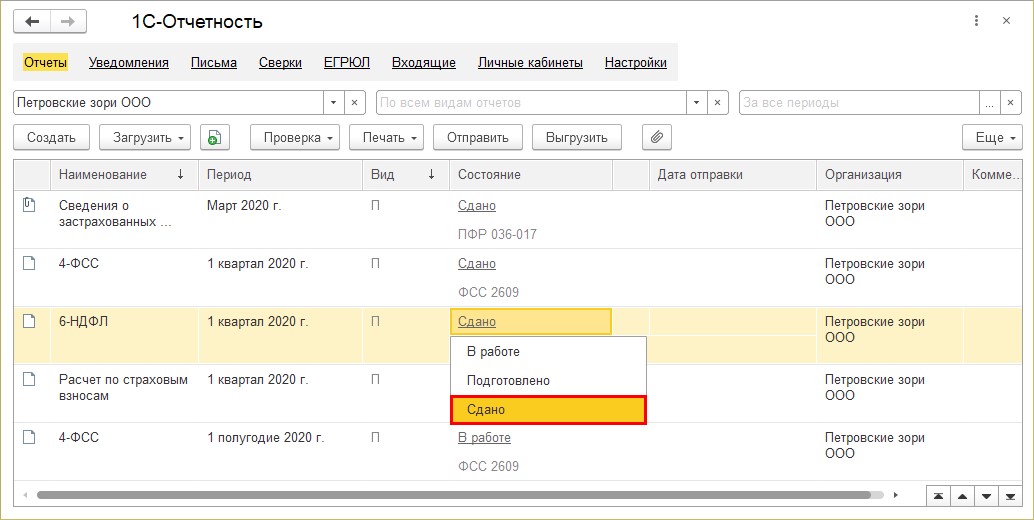
Task: Move down one row in the list
Action: 987,496
